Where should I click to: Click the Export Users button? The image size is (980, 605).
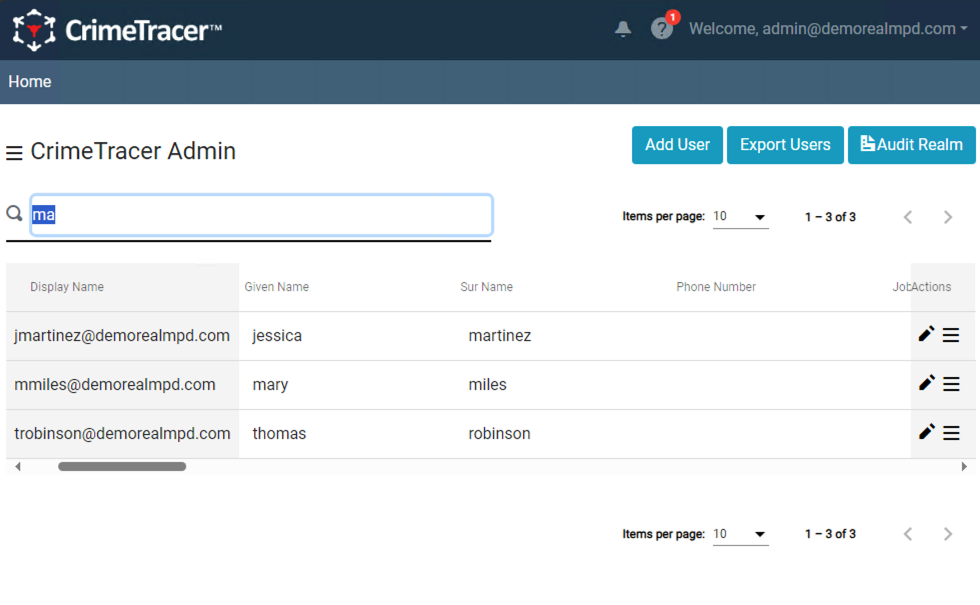(785, 145)
